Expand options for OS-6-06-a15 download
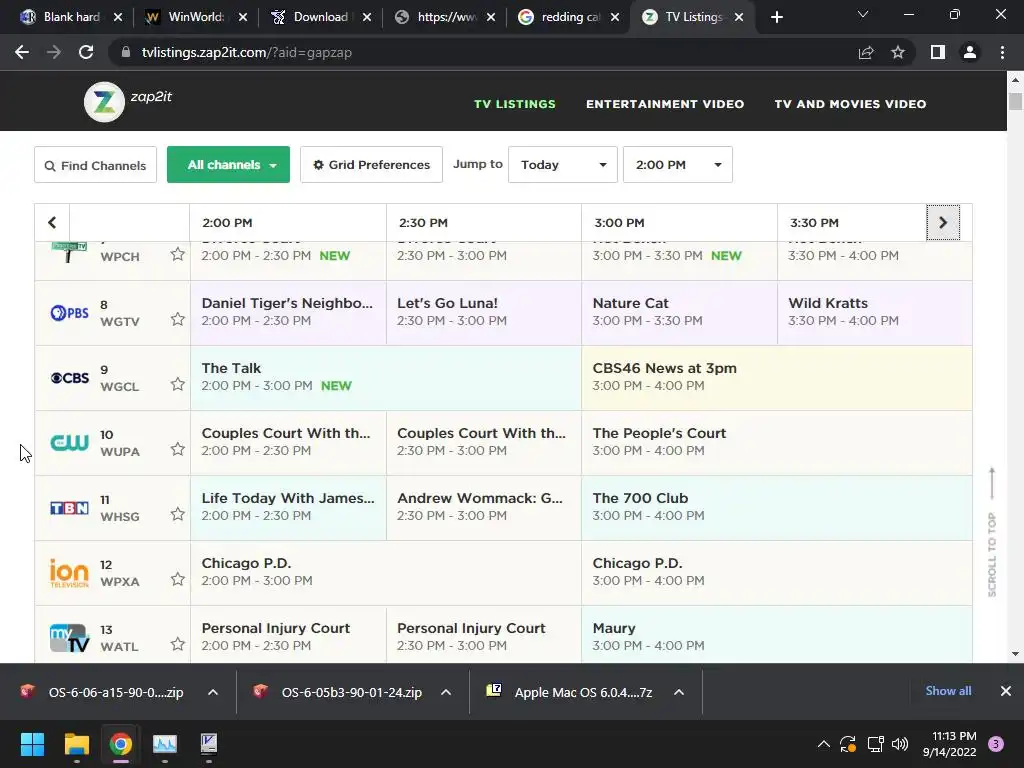Screen dimensions: 1024x768 point(213,692)
